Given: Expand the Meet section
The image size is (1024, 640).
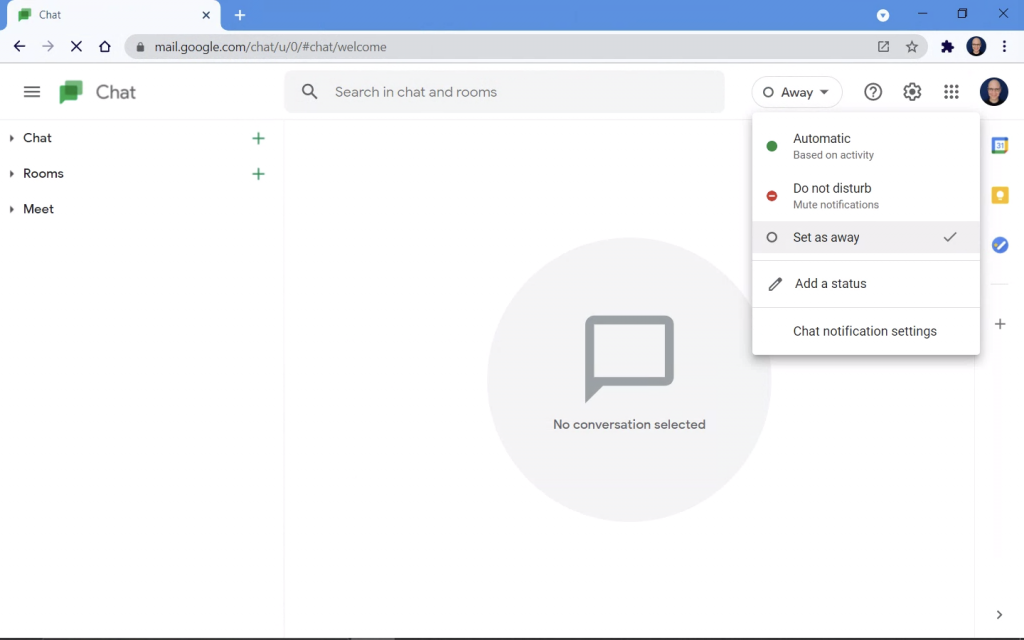Looking at the screenshot, I should (x=12, y=209).
